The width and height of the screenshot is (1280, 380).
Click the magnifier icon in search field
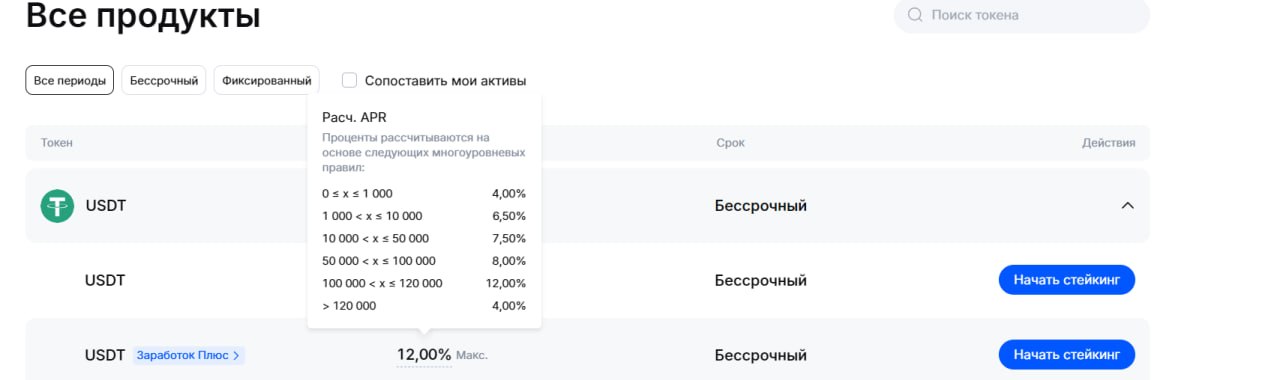tap(914, 15)
